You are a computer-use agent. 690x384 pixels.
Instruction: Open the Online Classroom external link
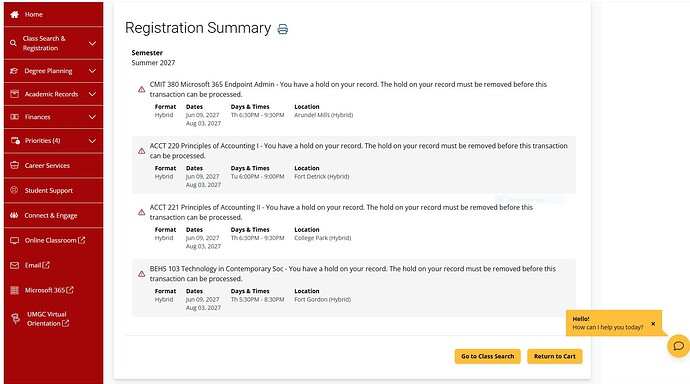(53, 240)
